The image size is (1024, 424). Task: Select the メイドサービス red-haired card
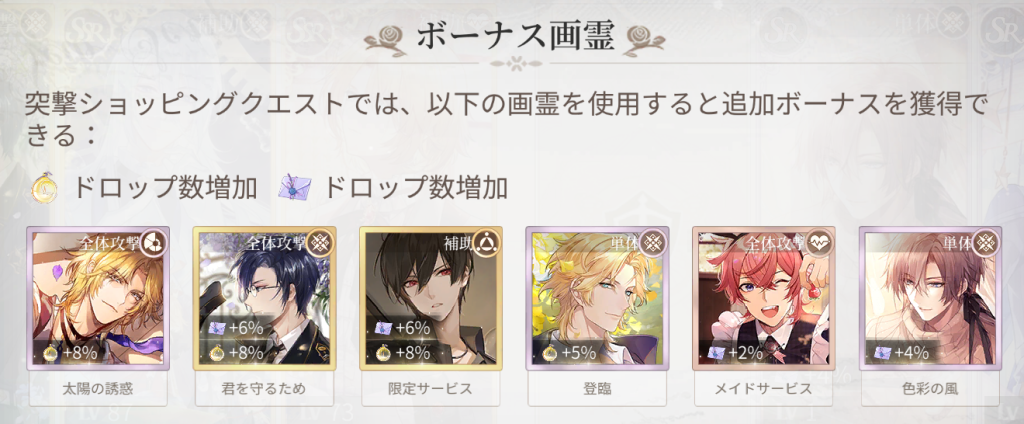pos(763,299)
